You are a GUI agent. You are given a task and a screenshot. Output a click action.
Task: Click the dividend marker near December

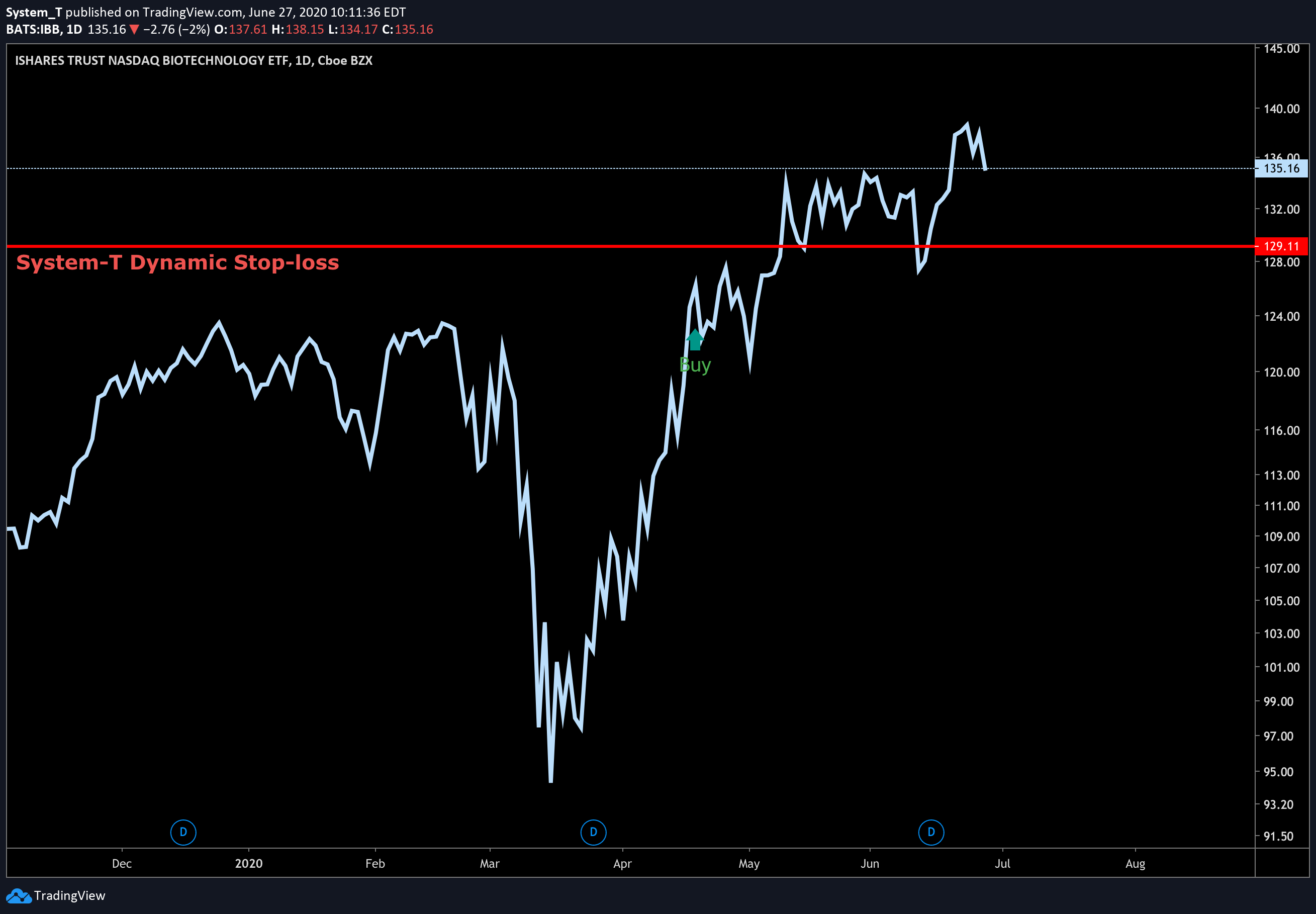click(x=183, y=832)
